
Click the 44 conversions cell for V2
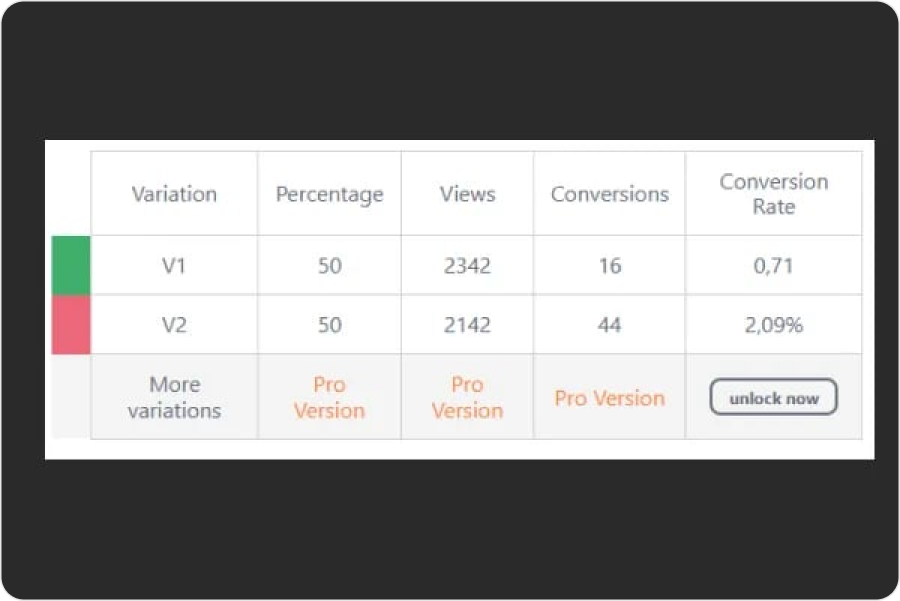tap(608, 323)
